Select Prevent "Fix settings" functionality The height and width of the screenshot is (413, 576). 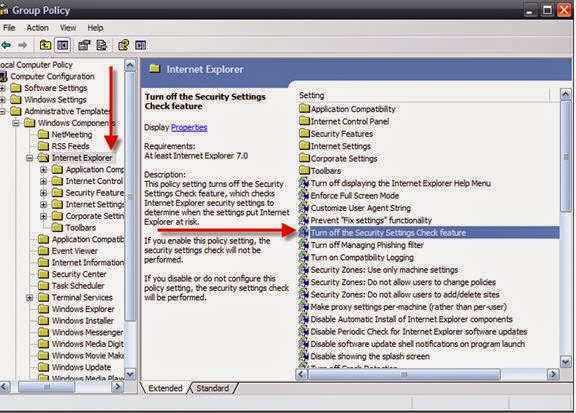(x=371, y=220)
